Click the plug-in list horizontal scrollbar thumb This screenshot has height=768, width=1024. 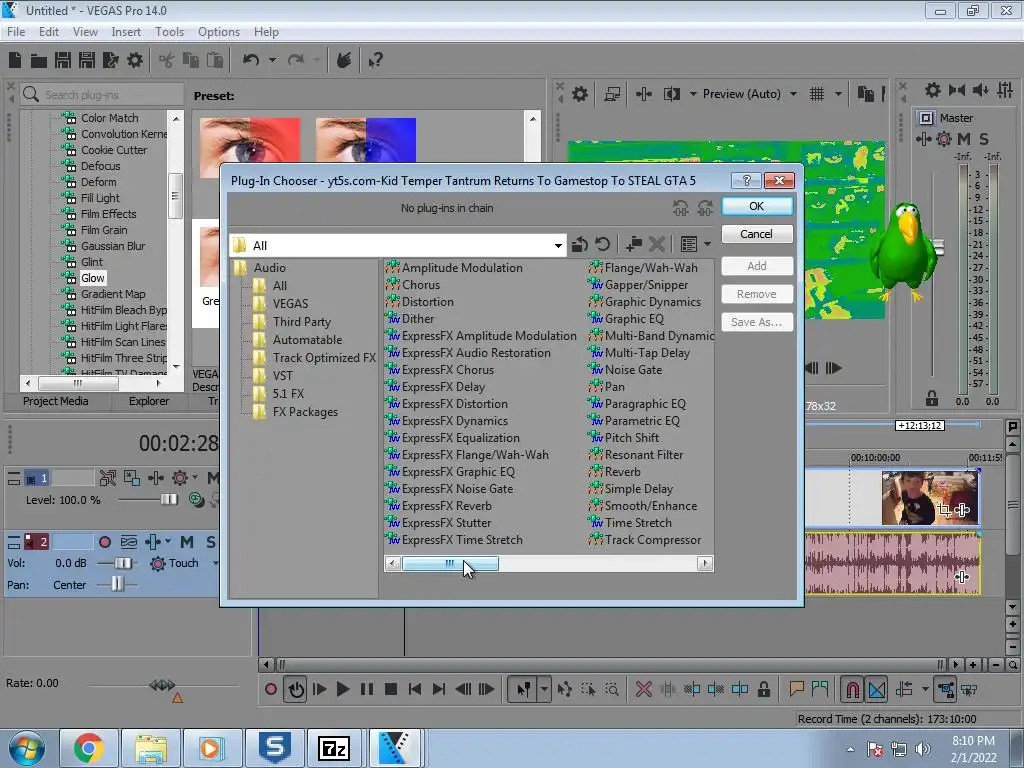coord(450,564)
